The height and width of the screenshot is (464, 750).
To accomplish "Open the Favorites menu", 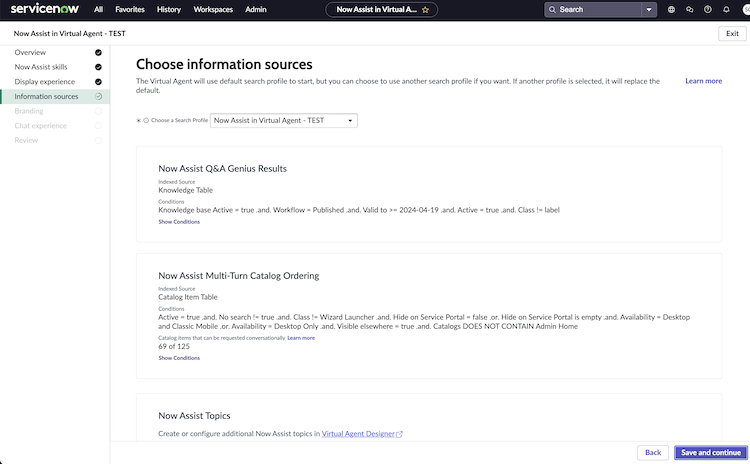I will point(130,9).
